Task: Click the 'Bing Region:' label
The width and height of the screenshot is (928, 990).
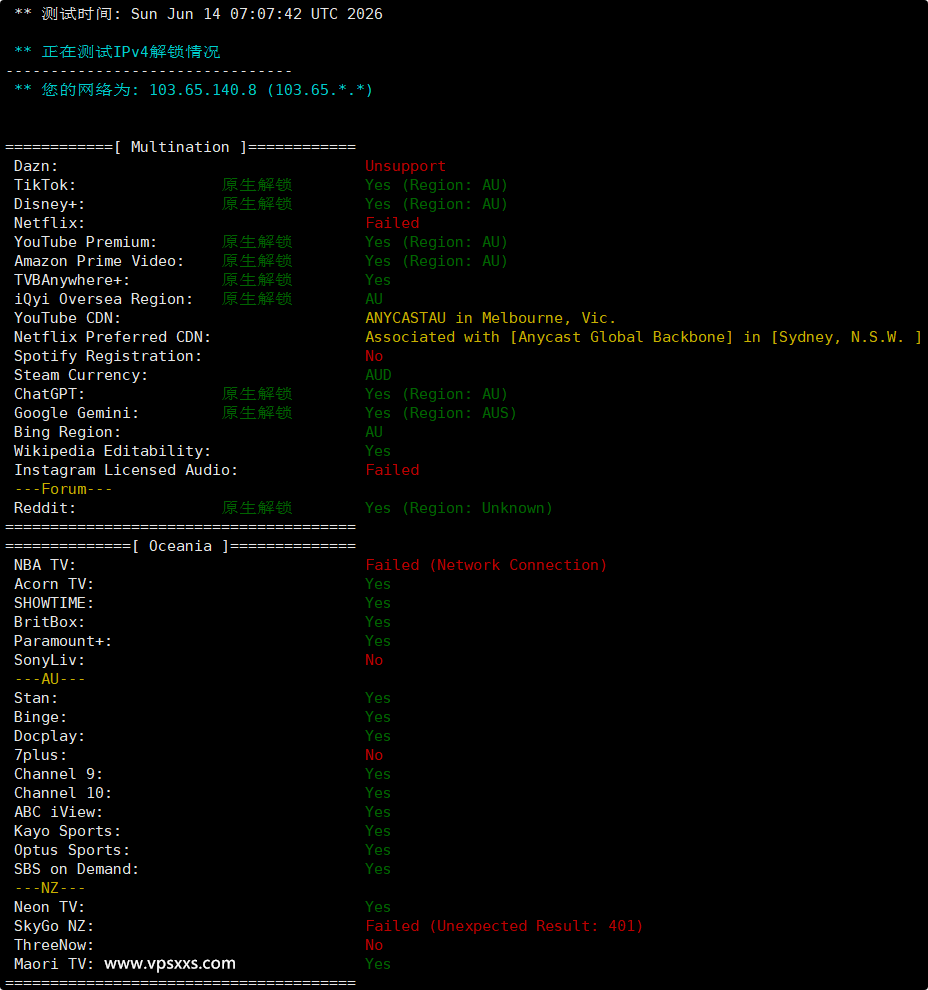Action: (x=67, y=432)
